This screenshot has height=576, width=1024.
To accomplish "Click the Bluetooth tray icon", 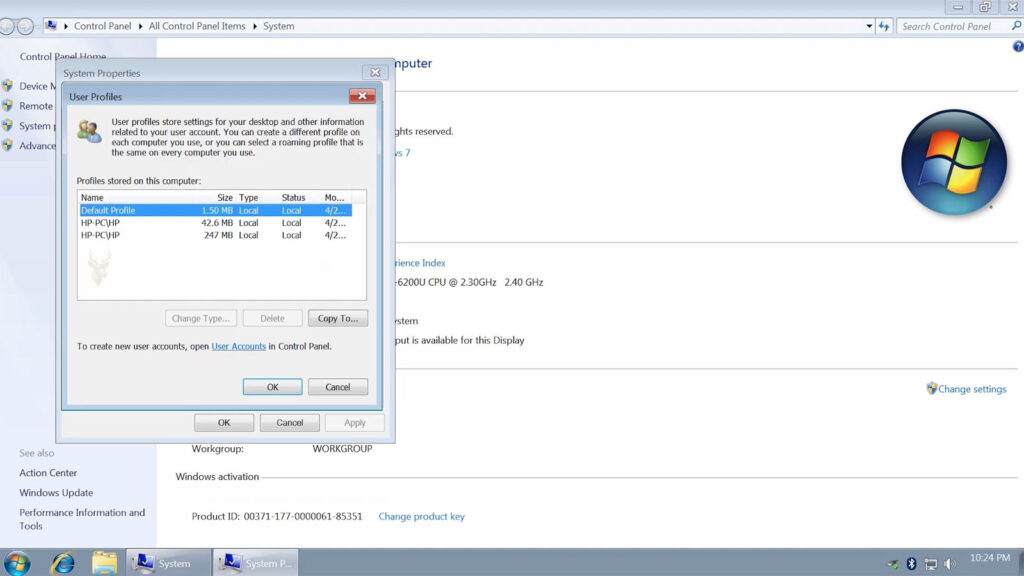I will pyautogui.click(x=912, y=564).
